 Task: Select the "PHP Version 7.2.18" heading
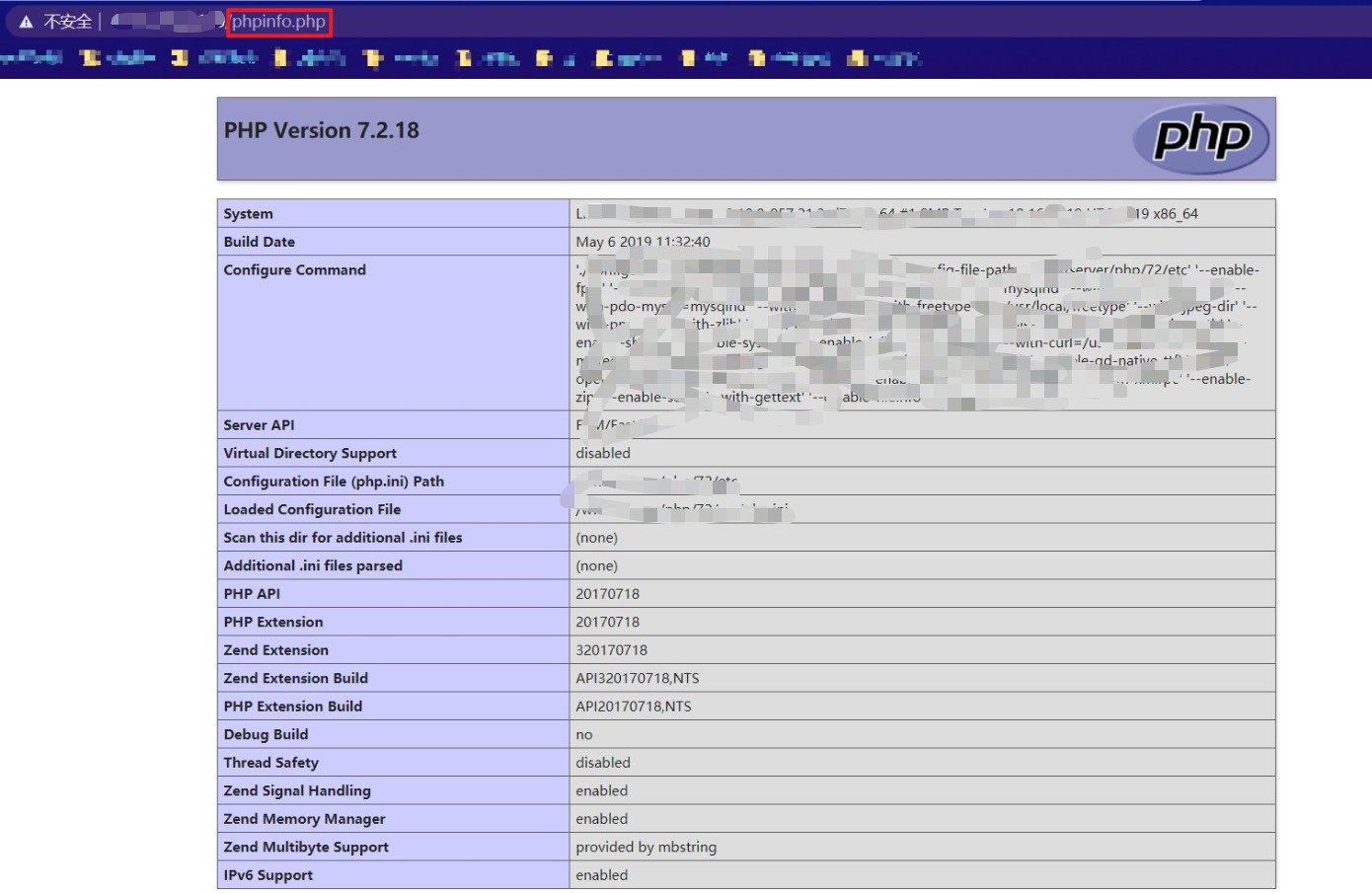click(x=322, y=130)
